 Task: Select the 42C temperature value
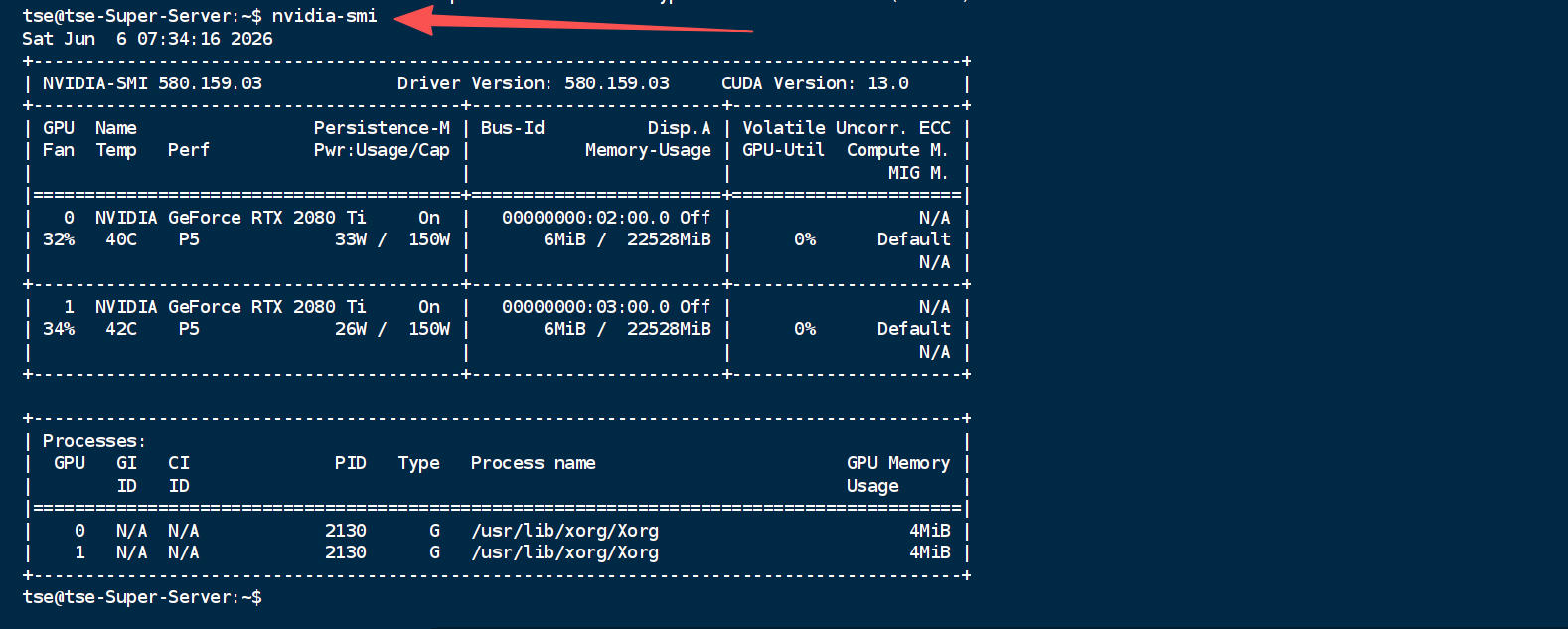(121, 329)
